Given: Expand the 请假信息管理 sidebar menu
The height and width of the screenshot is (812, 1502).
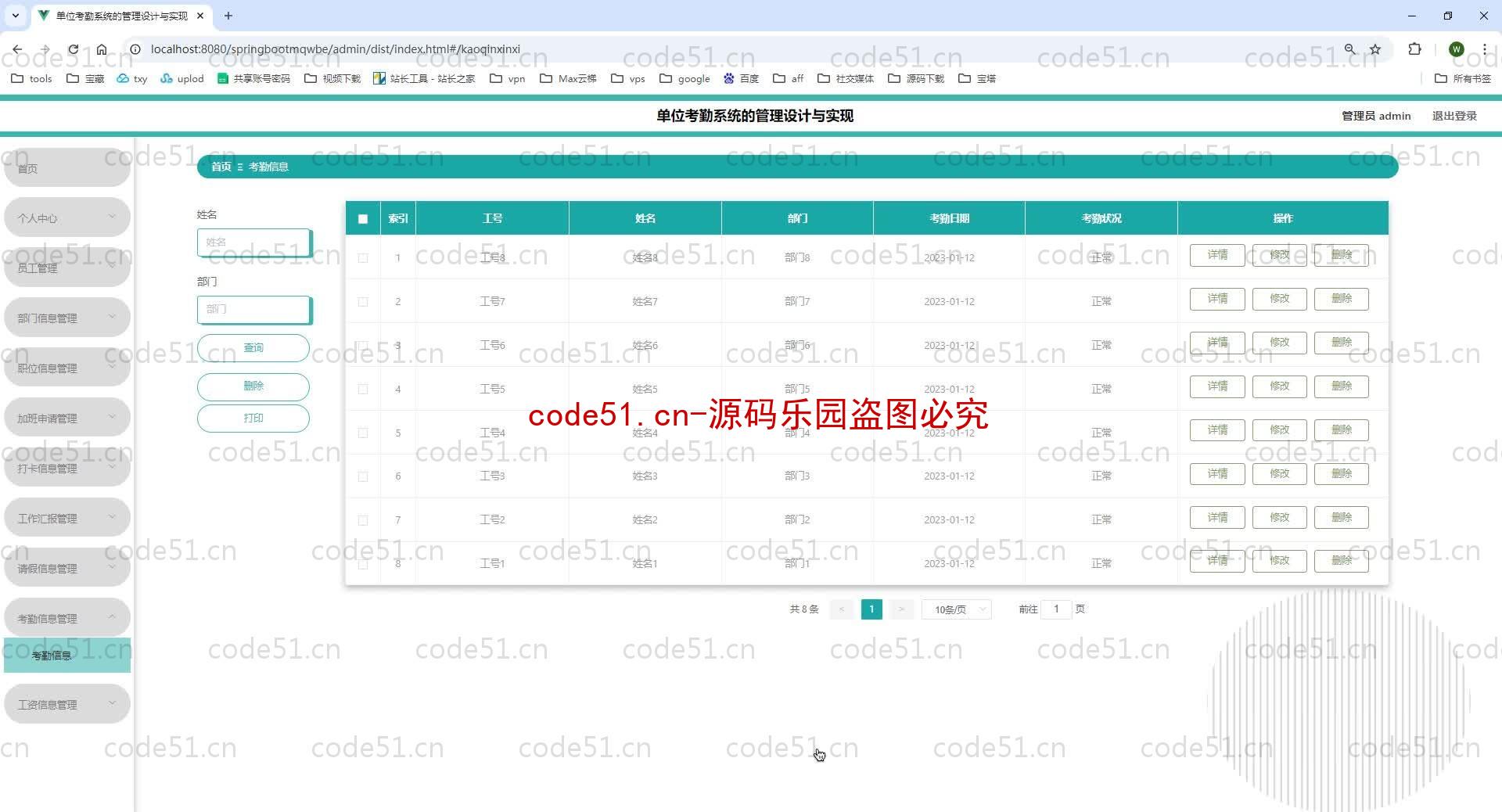Looking at the screenshot, I should coord(67,568).
